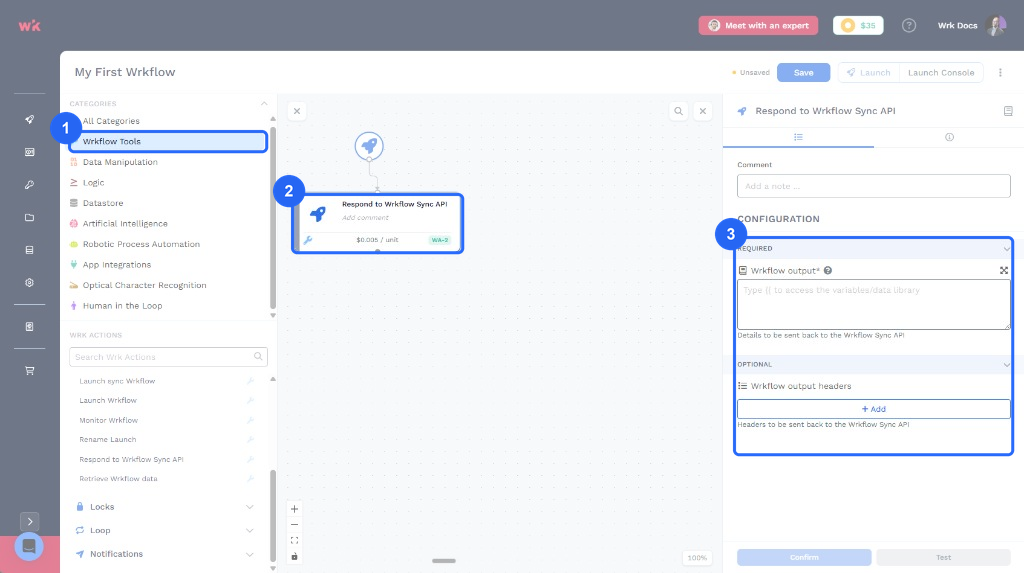The height and width of the screenshot is (573, 1024).
Task: Close the left actions panel
Action: click(x=297, y=111)
